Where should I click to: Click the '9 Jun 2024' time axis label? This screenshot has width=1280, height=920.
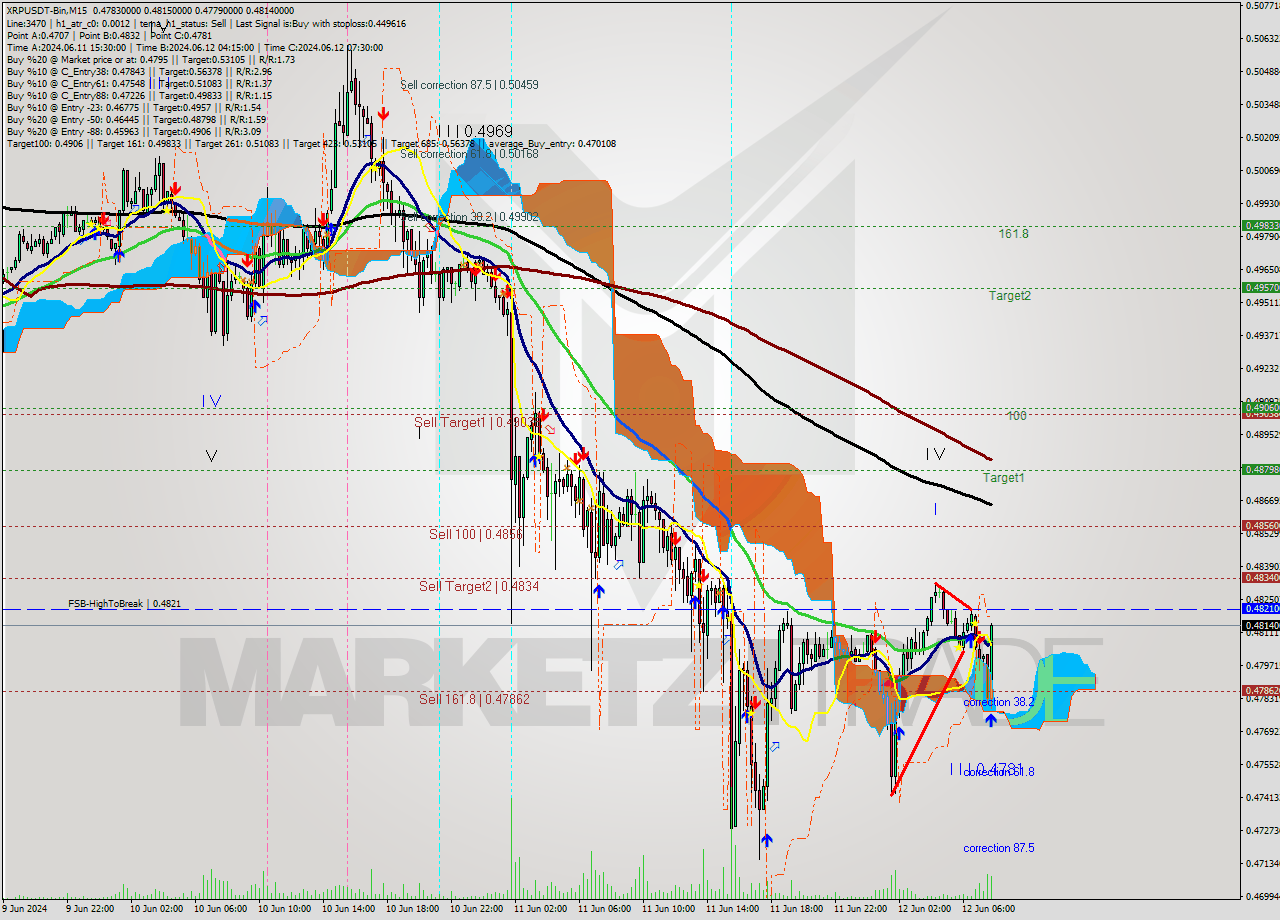pos(26,909)
